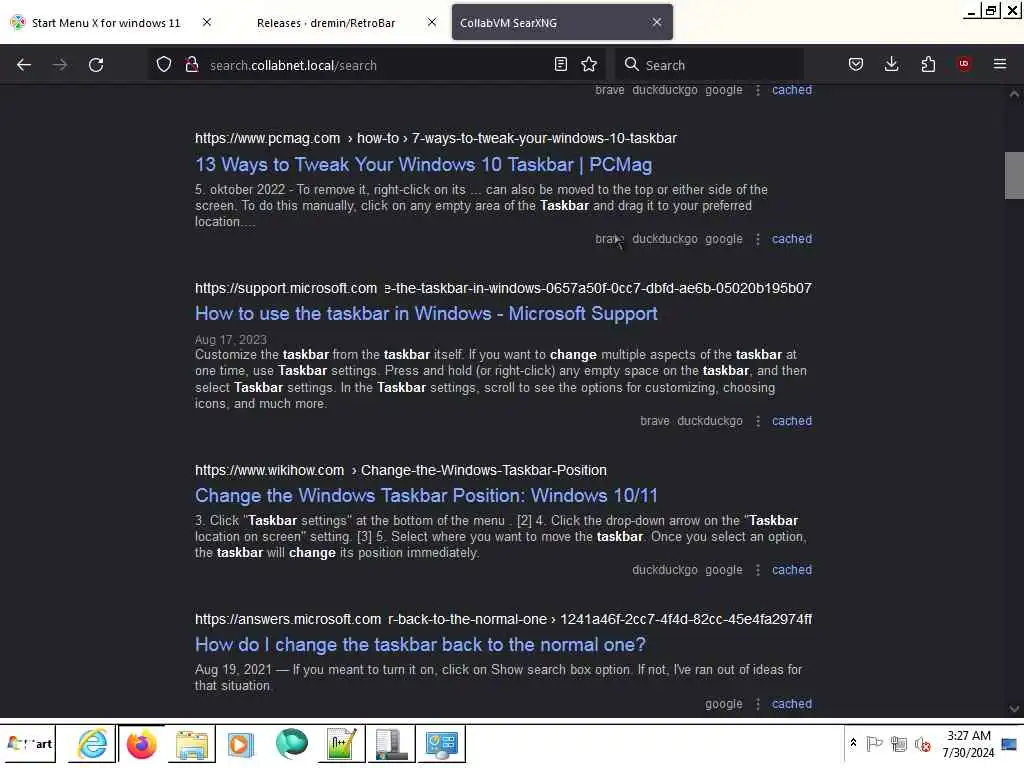
Task: Open tracking protection shield icon
Action: pos(164,65)
